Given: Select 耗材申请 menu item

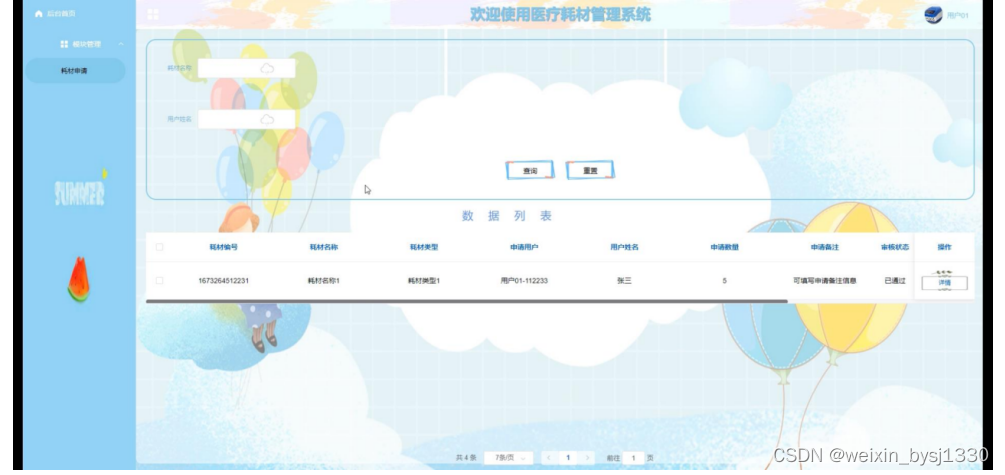Looking at the screenshot, I should (x=75, y=71).
